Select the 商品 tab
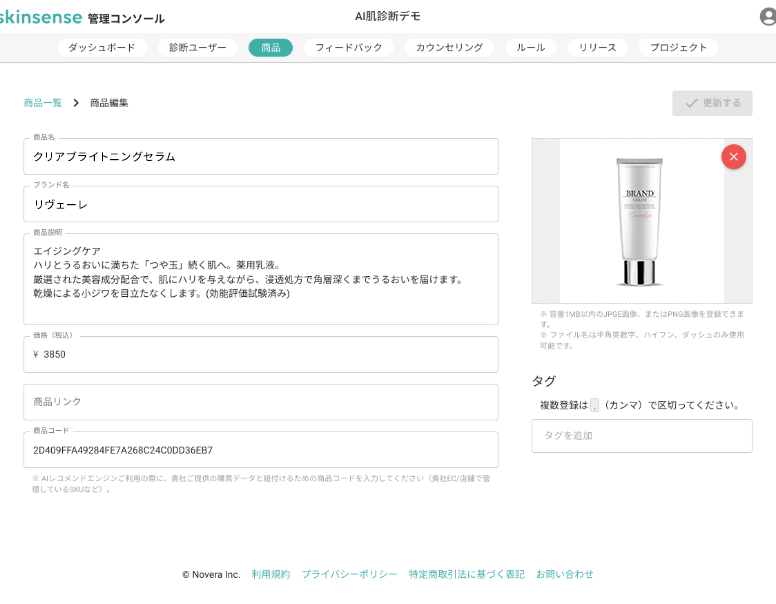Viewport: 776px width, 604px height. [x=271, y=48]
